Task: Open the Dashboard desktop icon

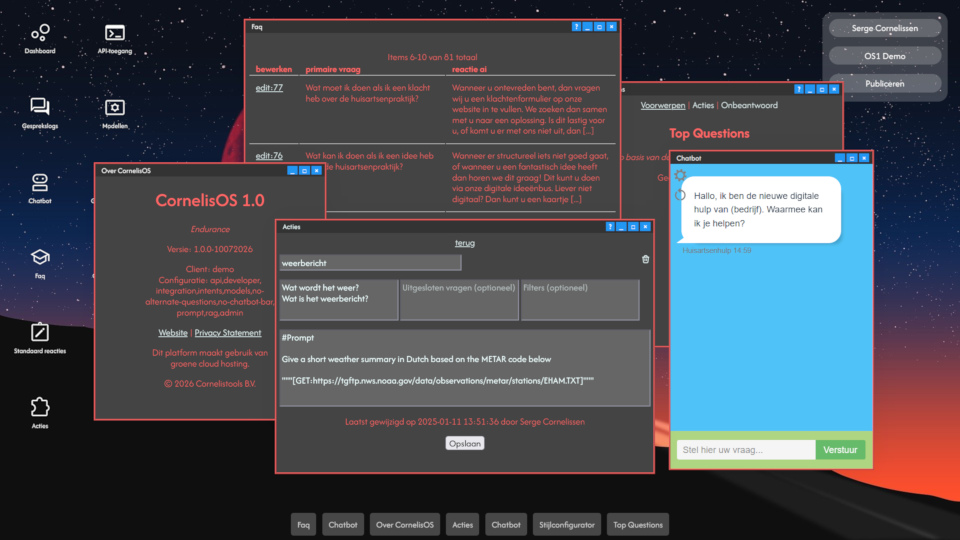Action: 40,38
